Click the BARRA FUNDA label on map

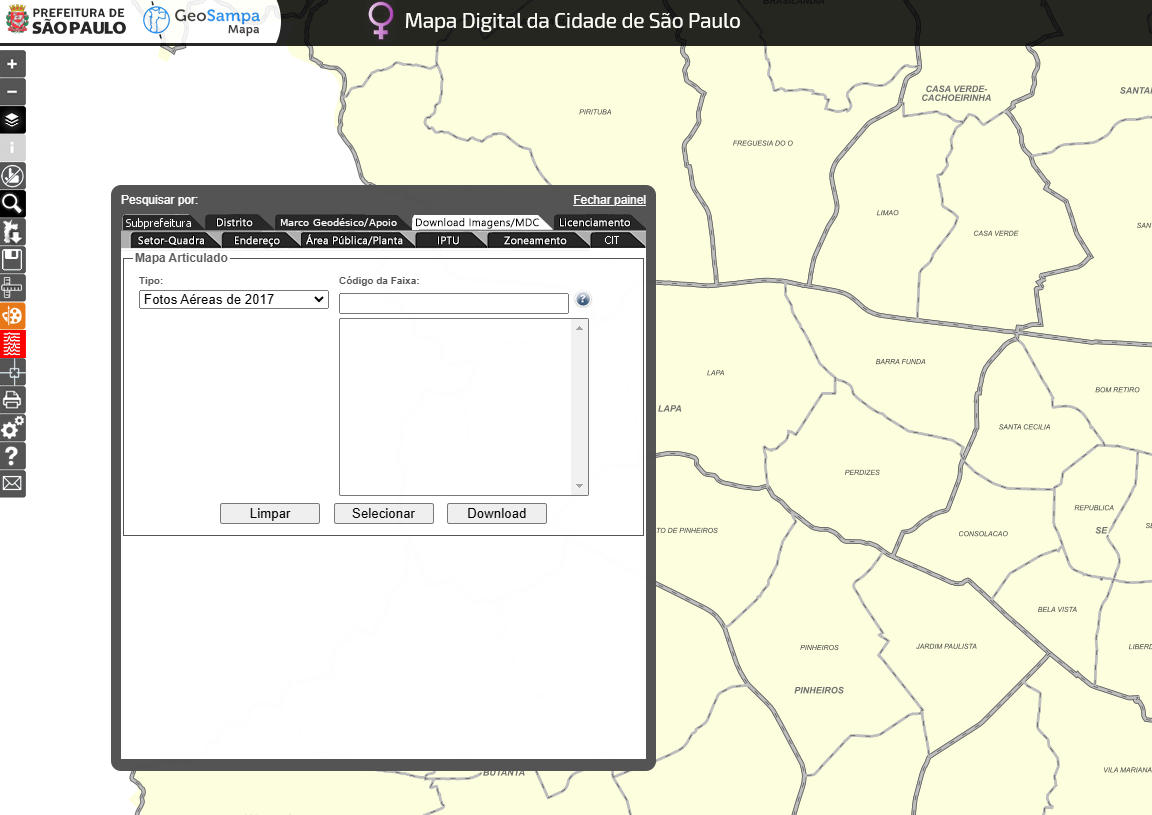tap(901, 362)
